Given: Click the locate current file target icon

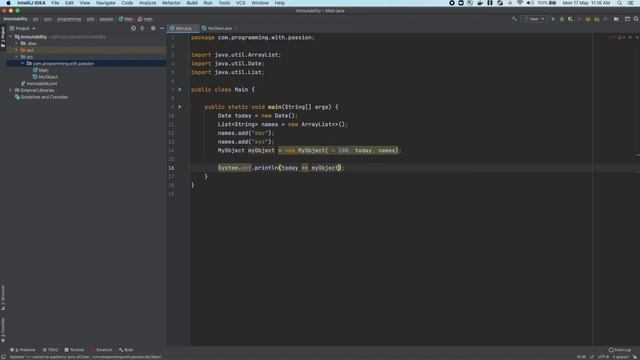Looking at the screenshot, I should pyautogui.click(x=133, y=28).
